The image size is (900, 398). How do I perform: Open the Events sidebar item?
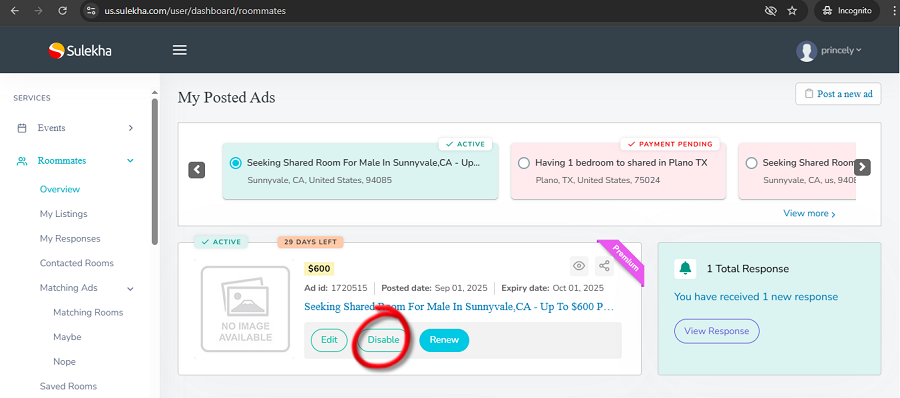[52, 127]
